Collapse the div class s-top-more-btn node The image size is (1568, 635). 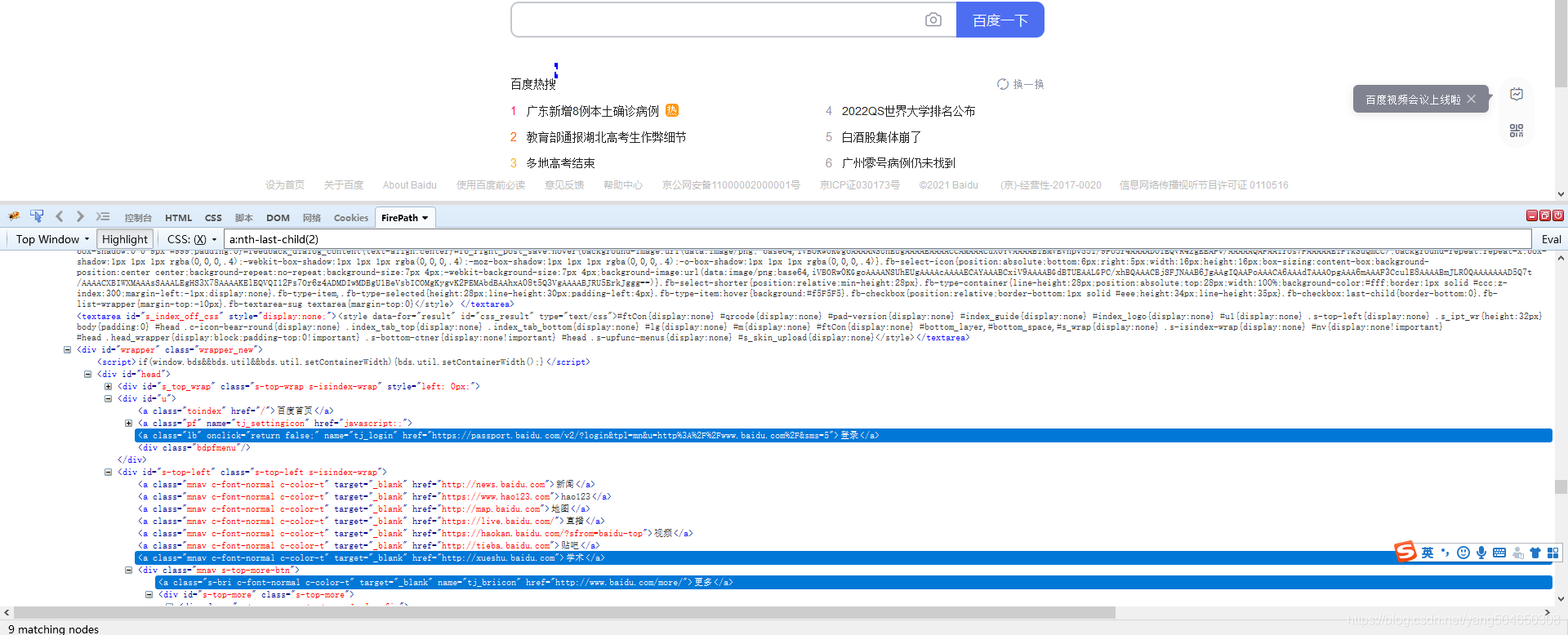[x=128, y=570]
